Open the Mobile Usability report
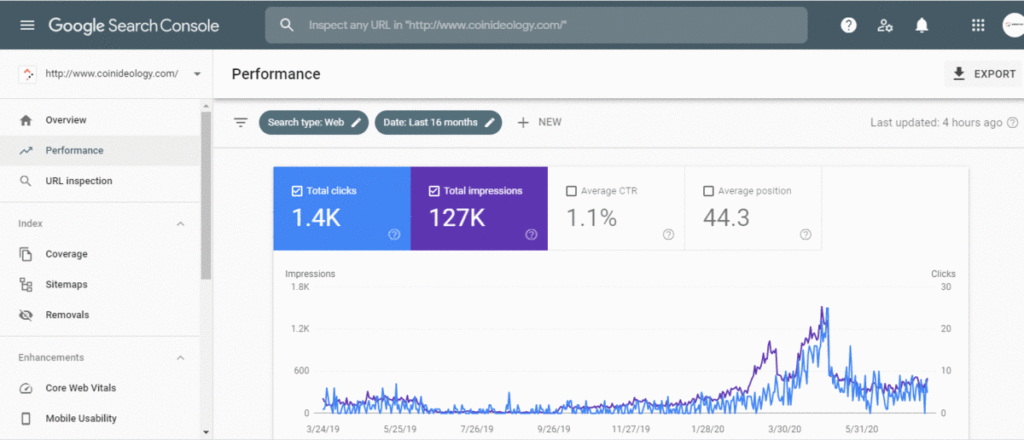The height and width of the screenshot is (440, 1024). click(100, 418)
